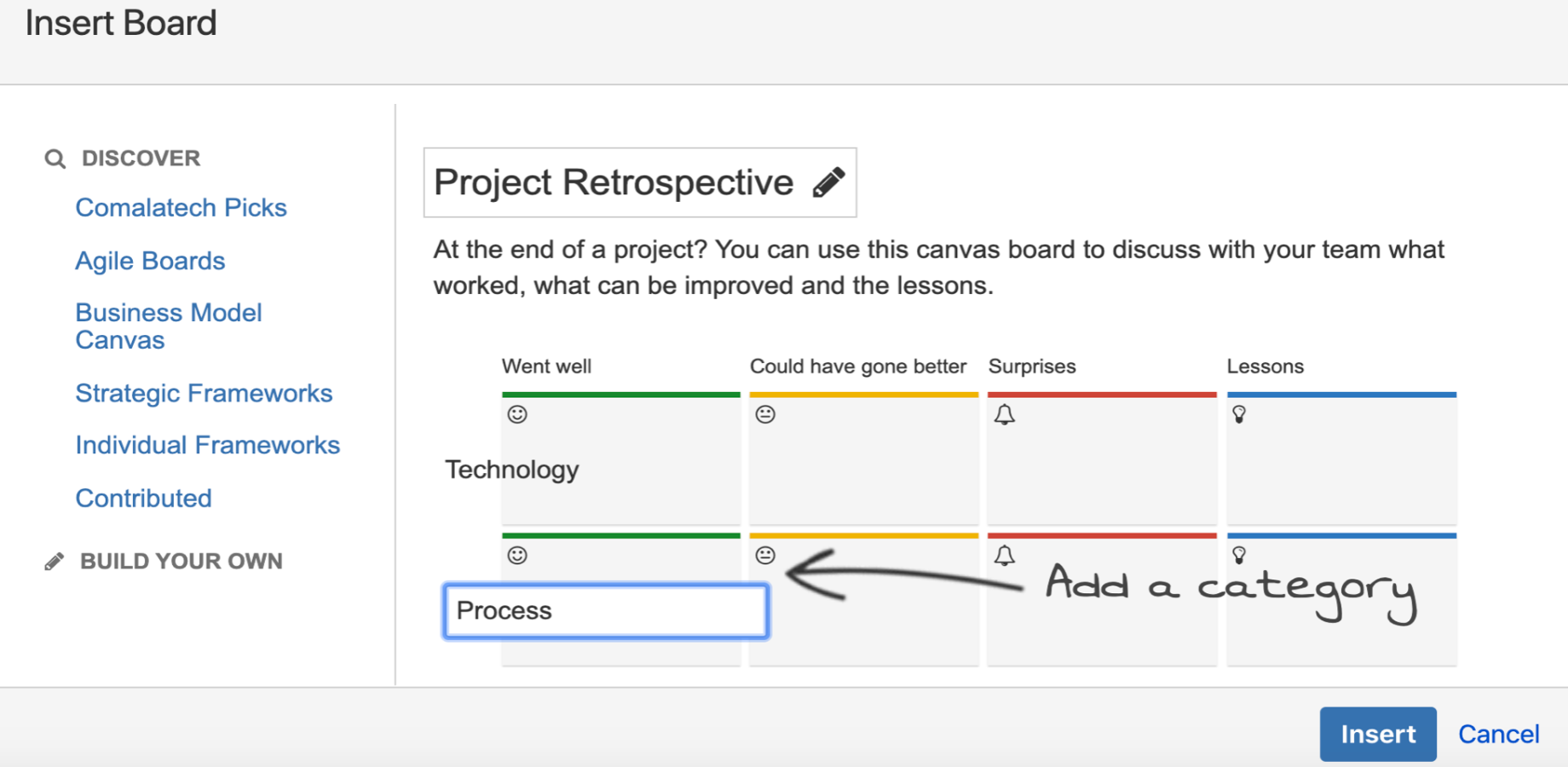
Task: Select BUILD YOUR OWN section
Action: pos(182,562)
